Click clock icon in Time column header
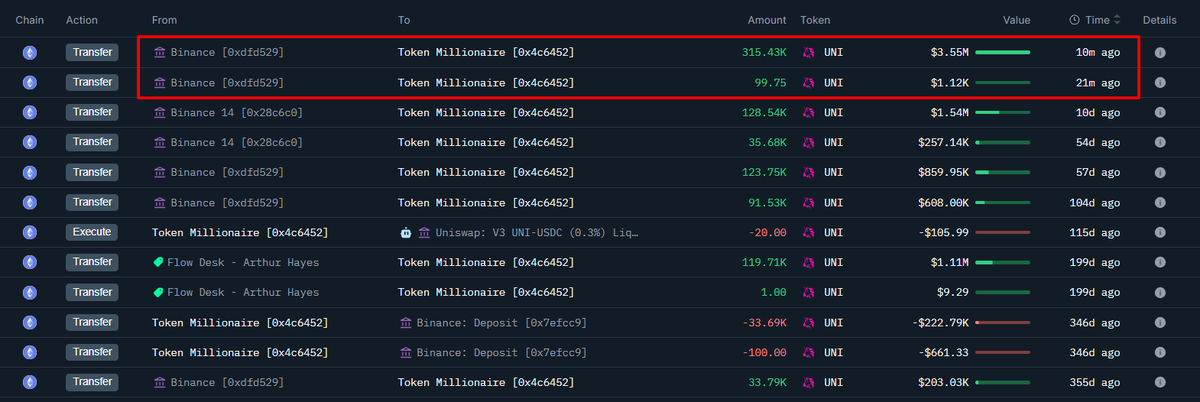1200x402 pixels. pyautogui.click(x=1074, y=20)
